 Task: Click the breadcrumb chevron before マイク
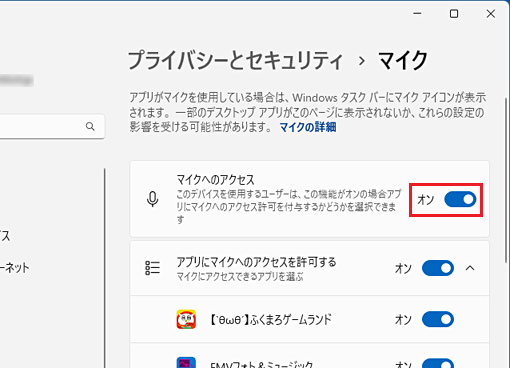point(361,61)
